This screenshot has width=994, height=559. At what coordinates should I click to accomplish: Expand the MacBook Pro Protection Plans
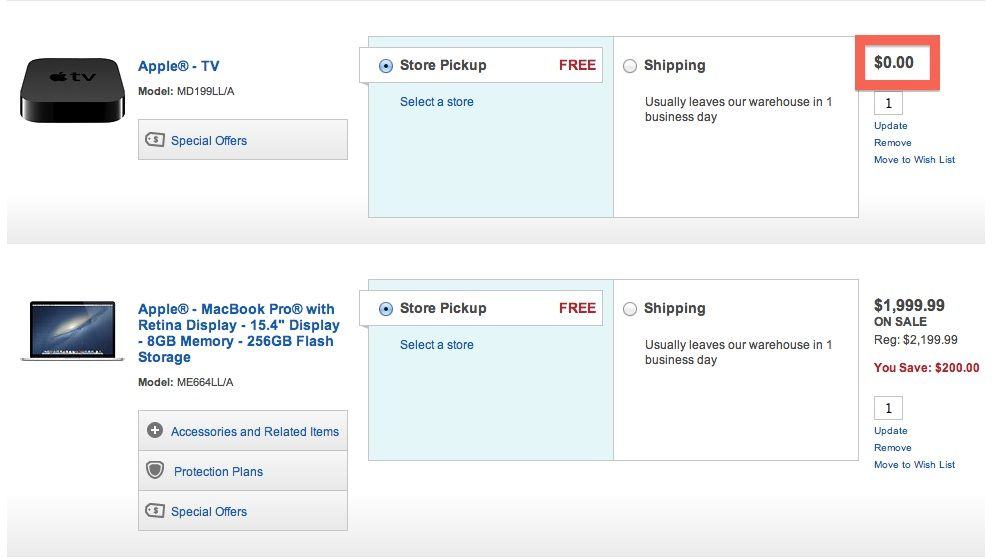[x=218, y=471]
